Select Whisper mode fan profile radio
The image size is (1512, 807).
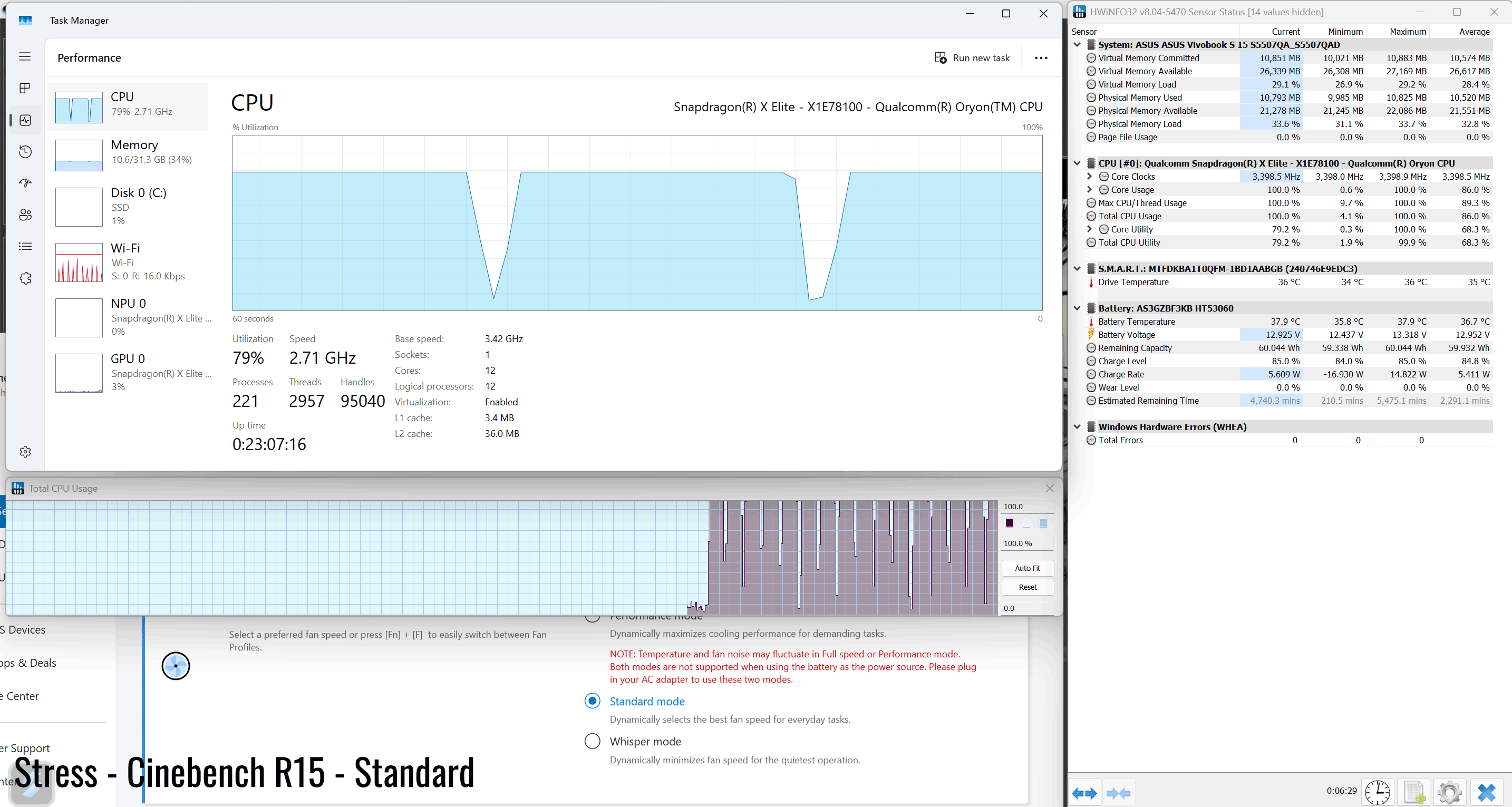(x=592, y=741)
